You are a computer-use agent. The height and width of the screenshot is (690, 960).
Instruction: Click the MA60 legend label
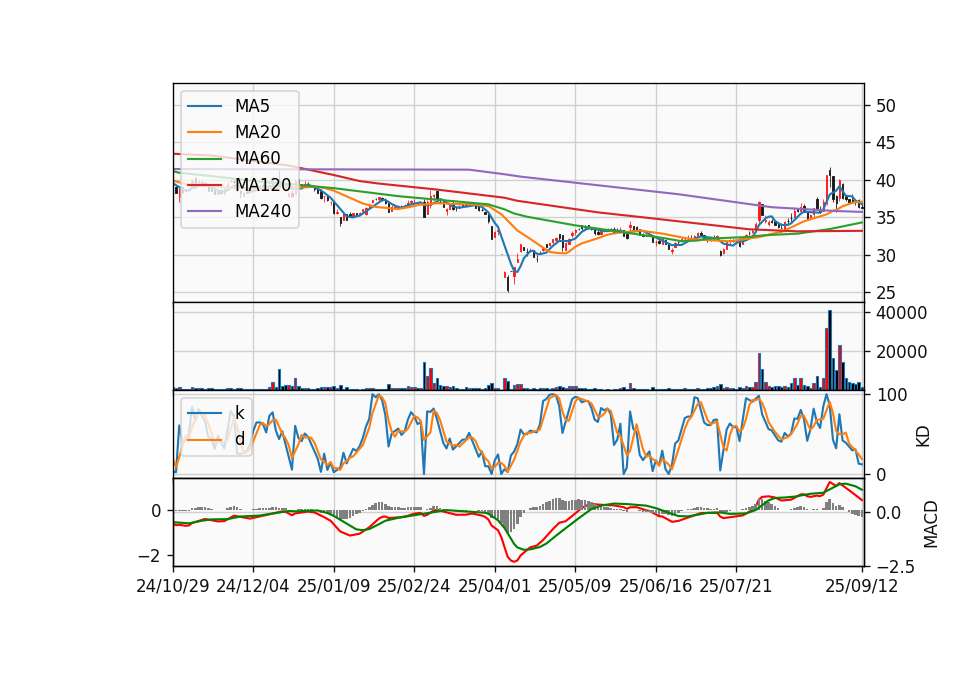pyautogui.click(x=257, y=158)
